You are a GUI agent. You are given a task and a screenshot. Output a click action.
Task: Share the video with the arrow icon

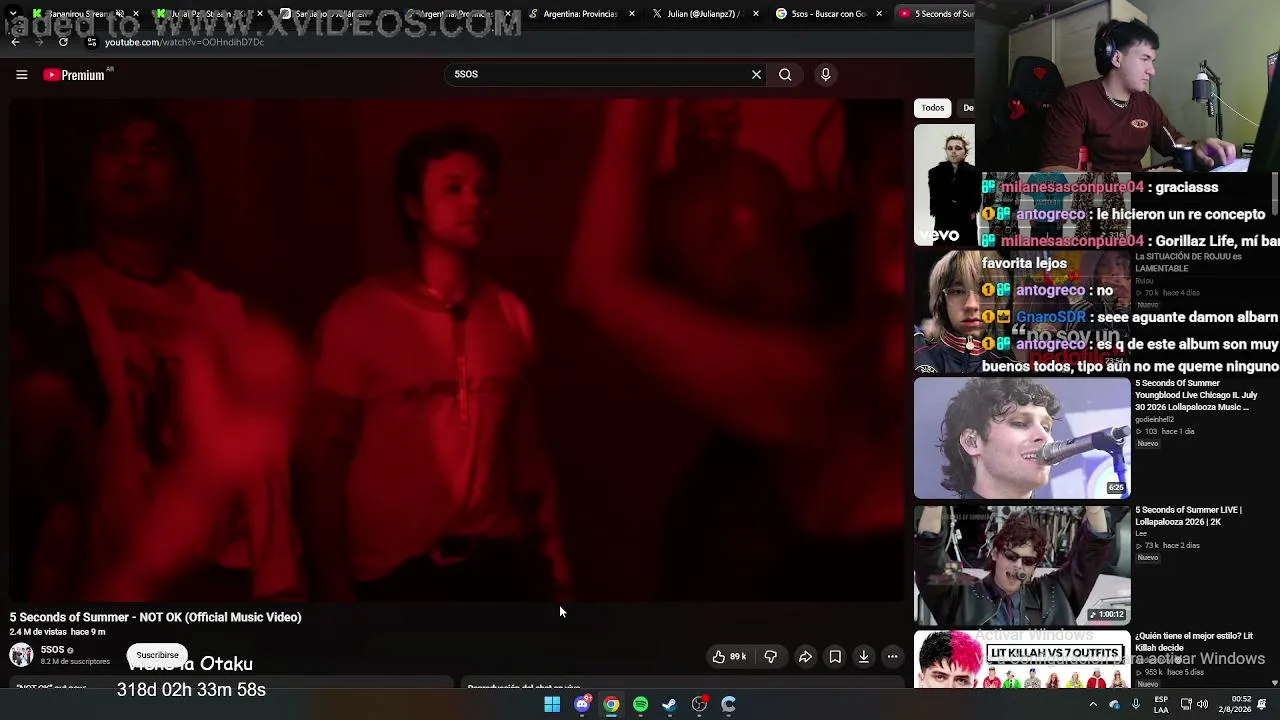pyautogui.click(x=805, y=657)
